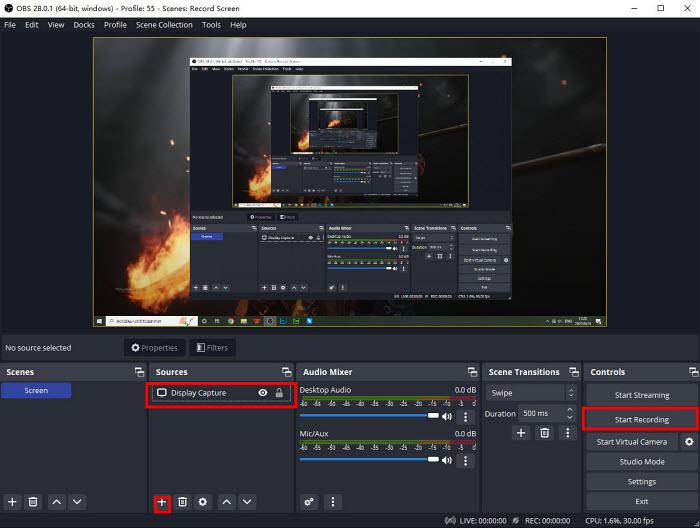The height and width of the screenshot is (528, 700).
Task: Open the Swipe transition dropdown
Action: pos(530,393)
